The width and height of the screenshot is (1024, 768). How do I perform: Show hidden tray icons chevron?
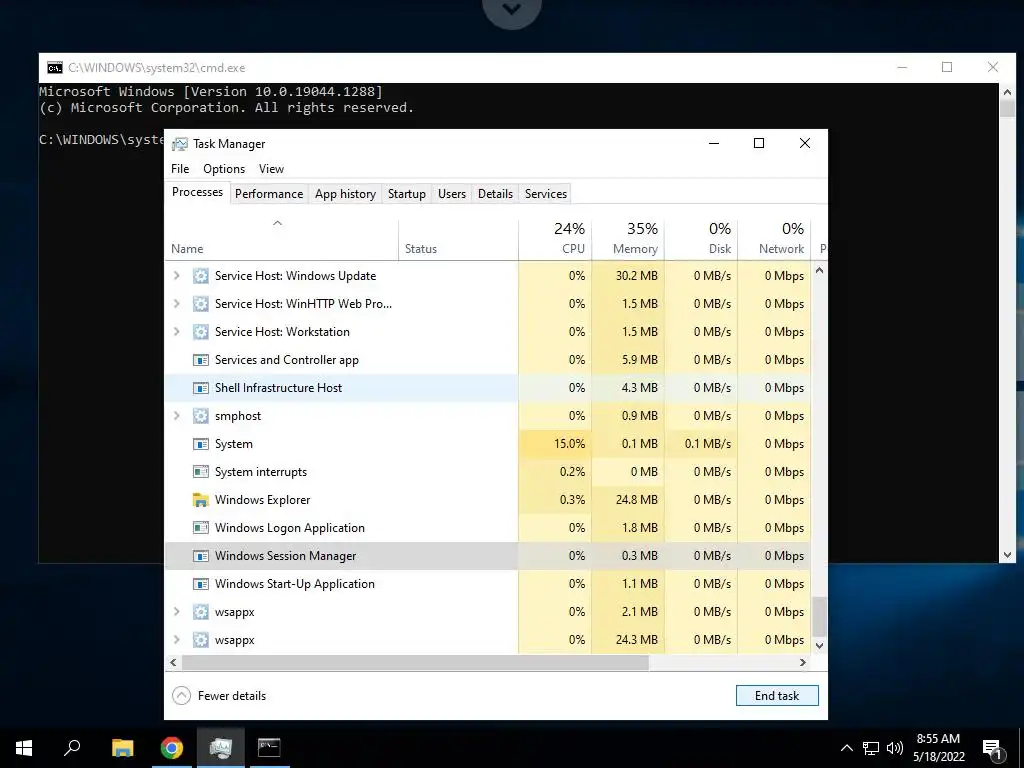[x=846, y=748]
